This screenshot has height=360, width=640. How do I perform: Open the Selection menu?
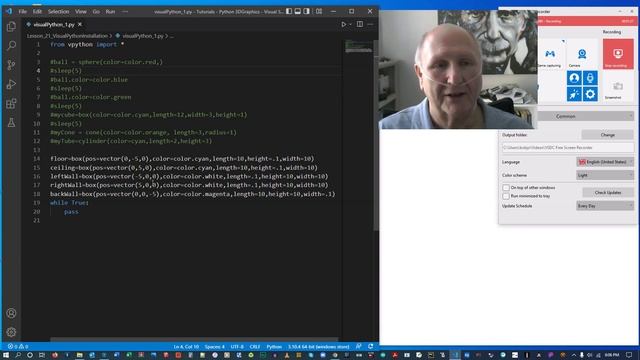(58, 11)
